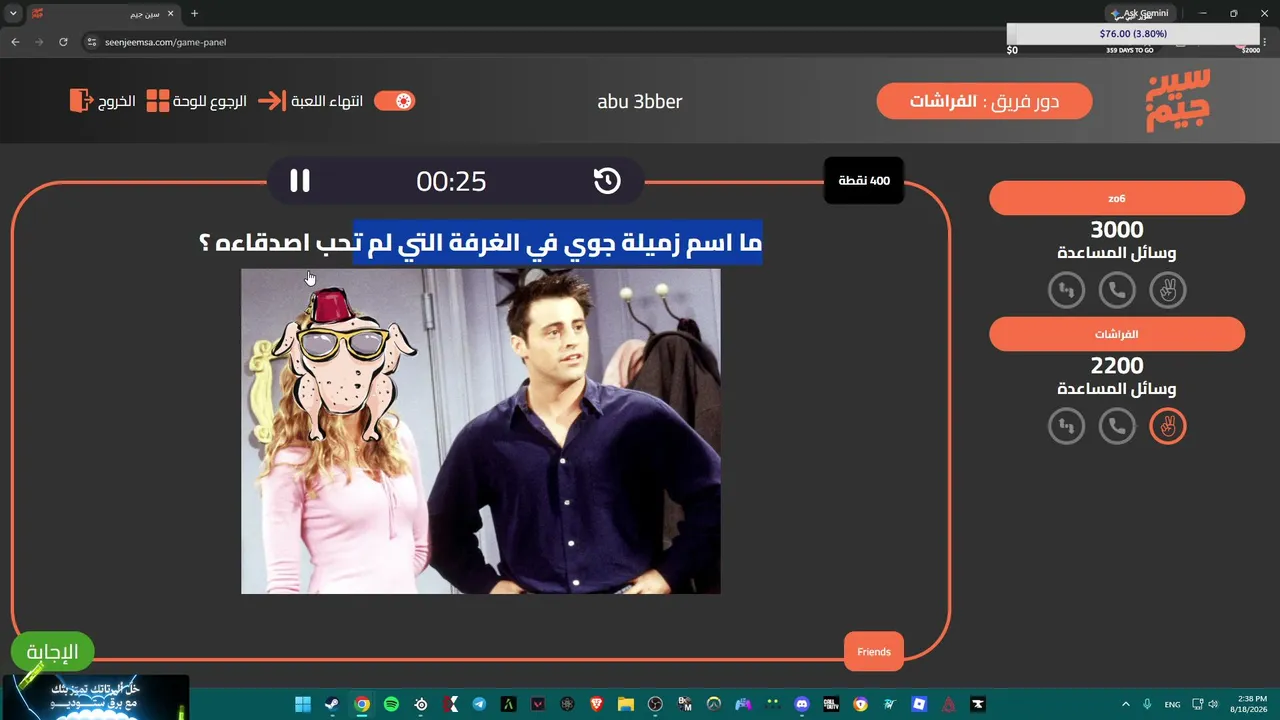Pause the question countdown timer
The image size is (1280, 720).
(x=300, y=181)
